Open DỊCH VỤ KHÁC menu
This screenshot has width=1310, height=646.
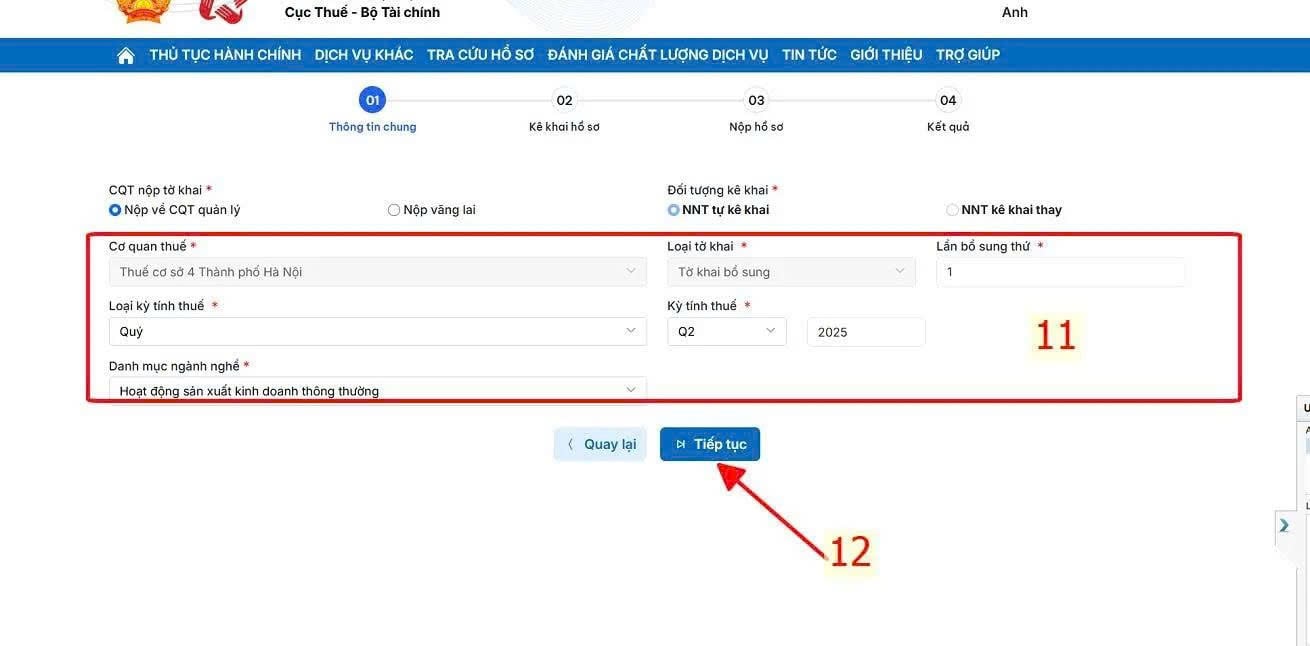pos(364,55)
